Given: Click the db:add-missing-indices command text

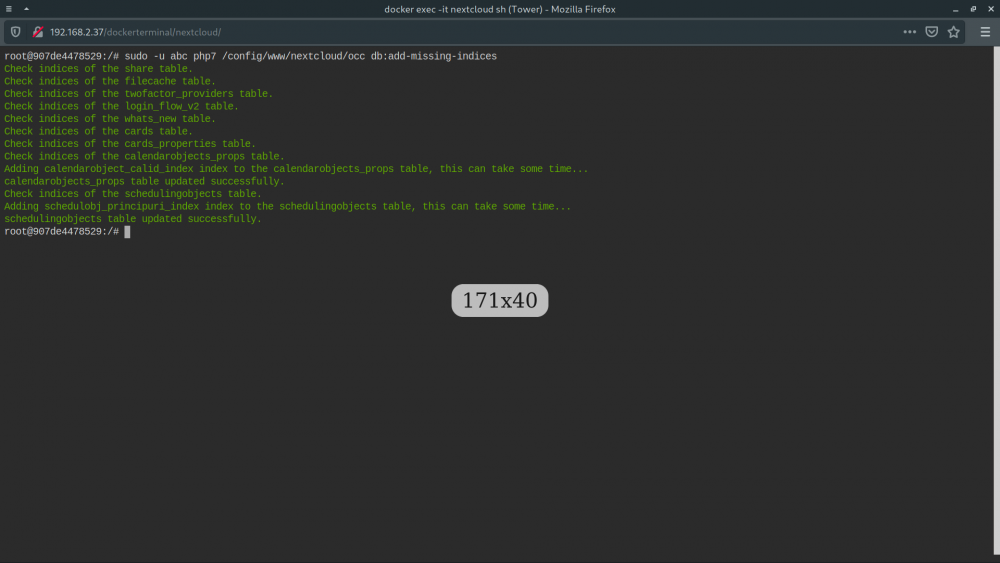Looking at the screenshot, I should 433,56.
